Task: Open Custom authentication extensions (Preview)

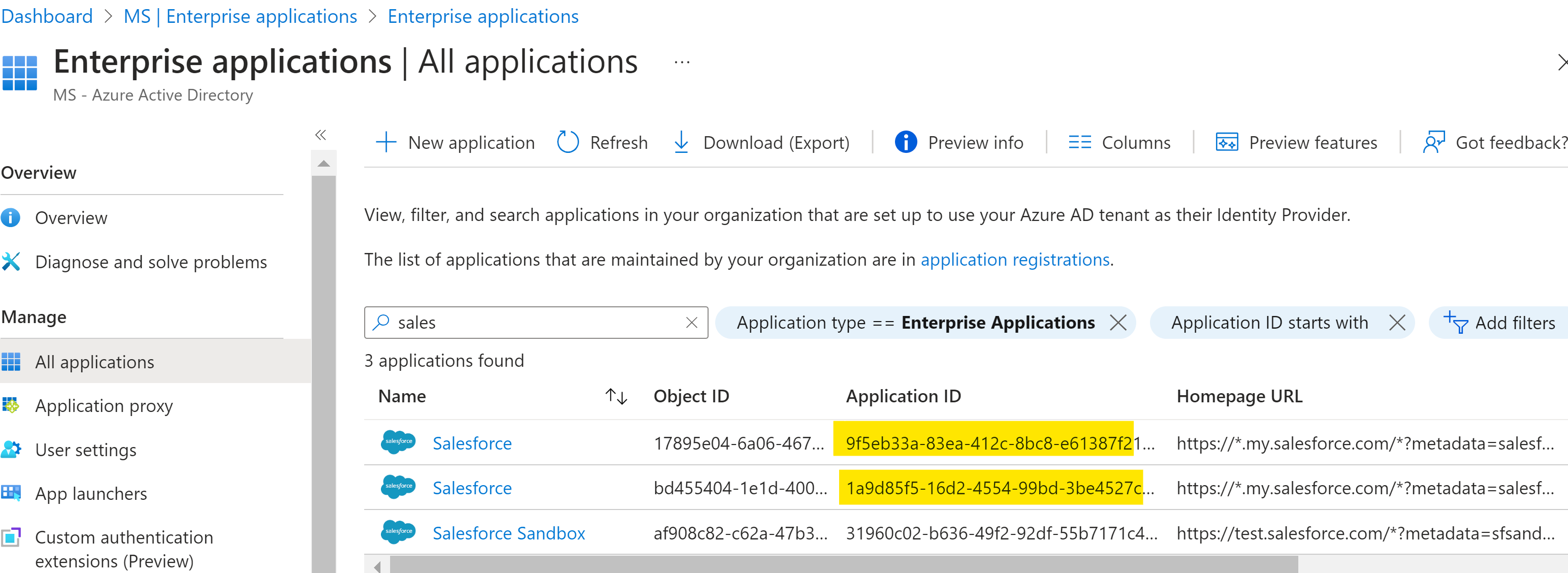Action: (x=124, y=549)
